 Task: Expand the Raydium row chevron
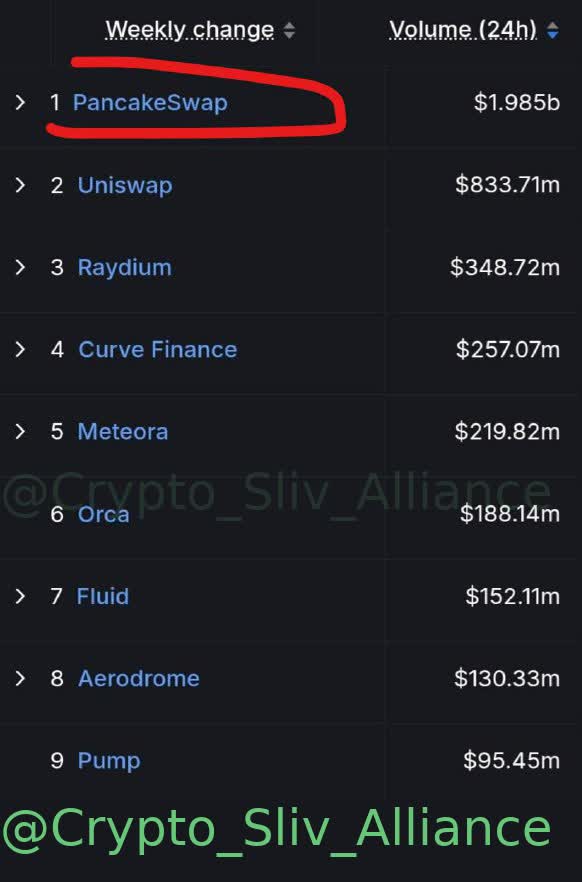point(20,267)
